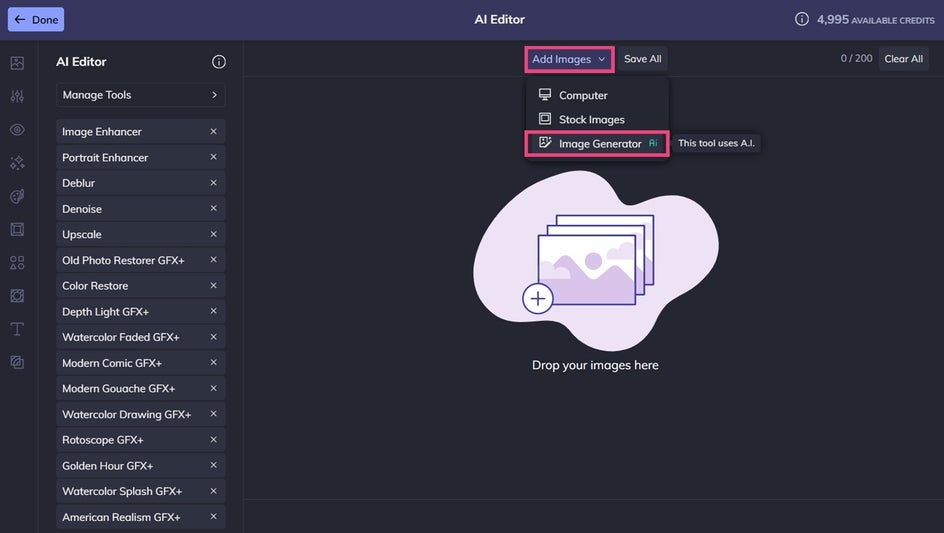Open the Text tool sidebar icon
The height and width of the screenshot is (533, 944).
click(17, 329)
